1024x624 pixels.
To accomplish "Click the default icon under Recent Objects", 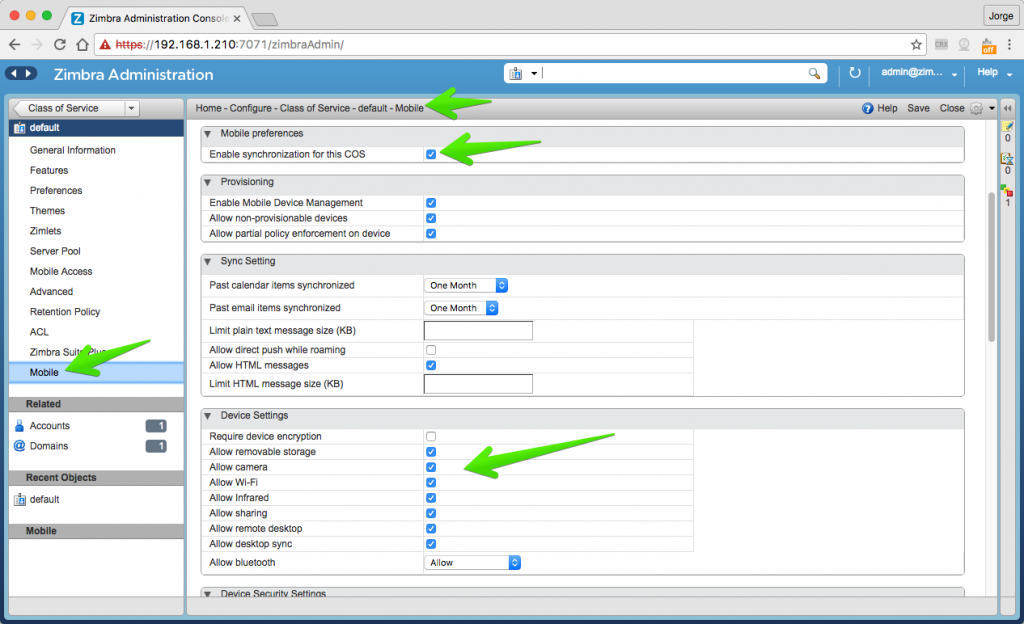I will [20, 499].
